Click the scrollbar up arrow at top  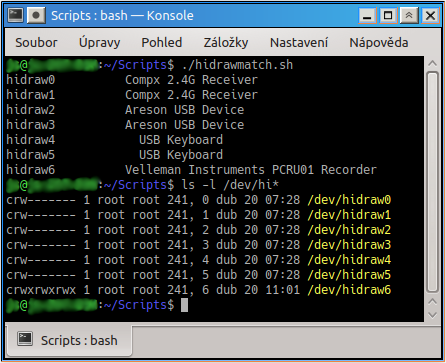click(x=432, y=63)
